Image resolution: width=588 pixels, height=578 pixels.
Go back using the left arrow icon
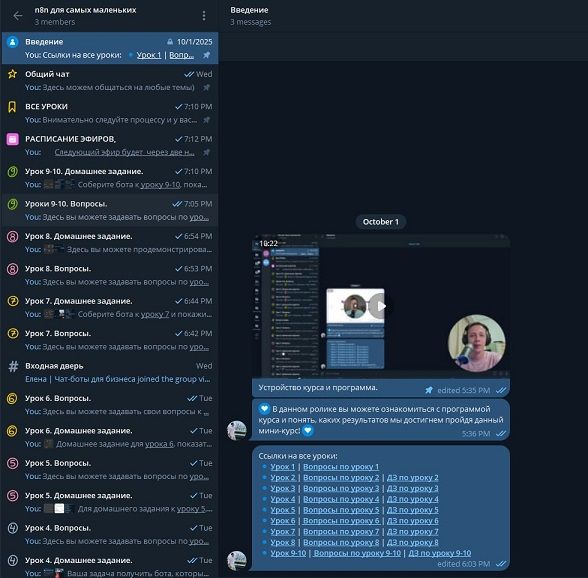pyautogui.click(x=18, y=15)
